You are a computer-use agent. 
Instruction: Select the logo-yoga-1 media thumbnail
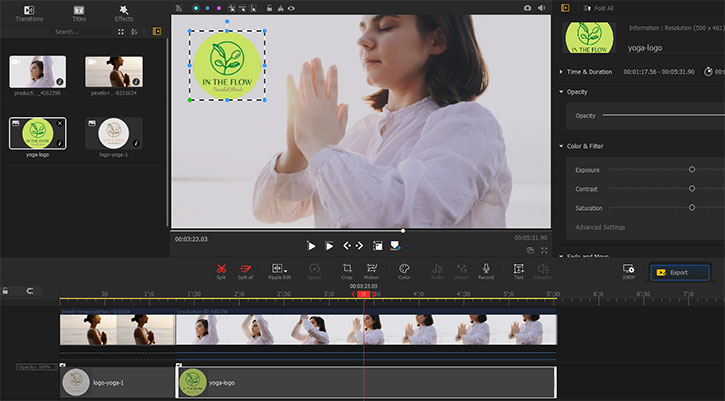click(x=113, y=134)
